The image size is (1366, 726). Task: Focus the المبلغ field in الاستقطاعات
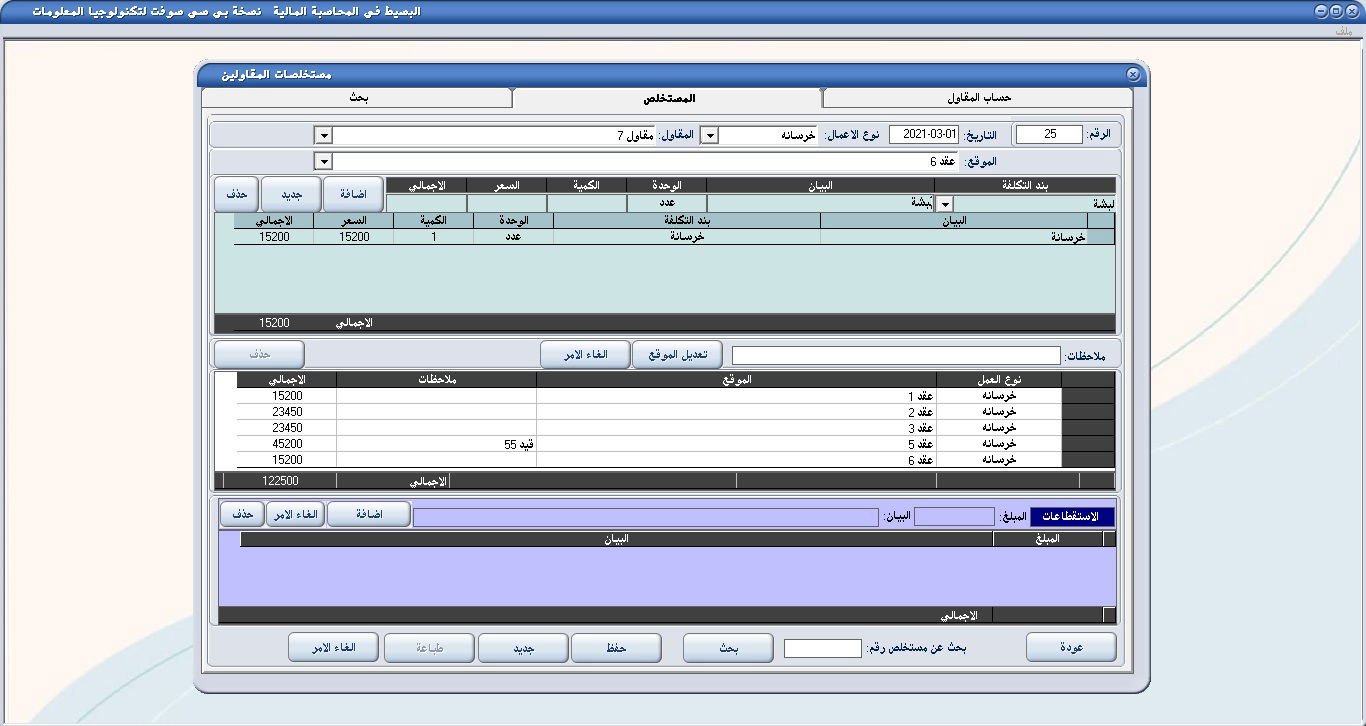(954, 517)
